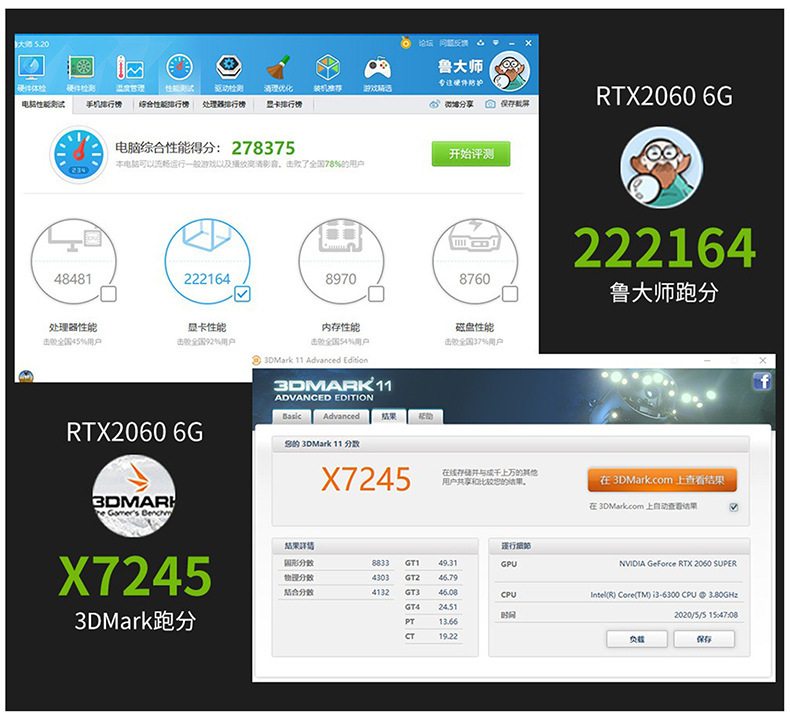Click the large Lu Dashi mascot badge on right

click(662, 167)
